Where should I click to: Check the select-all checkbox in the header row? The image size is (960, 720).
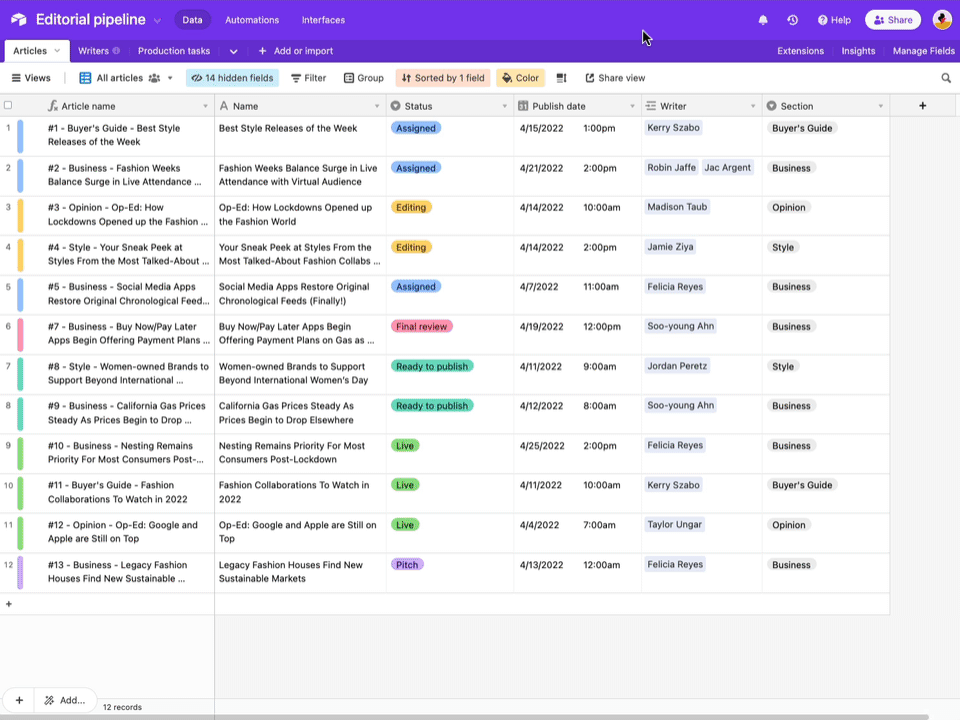8,104
